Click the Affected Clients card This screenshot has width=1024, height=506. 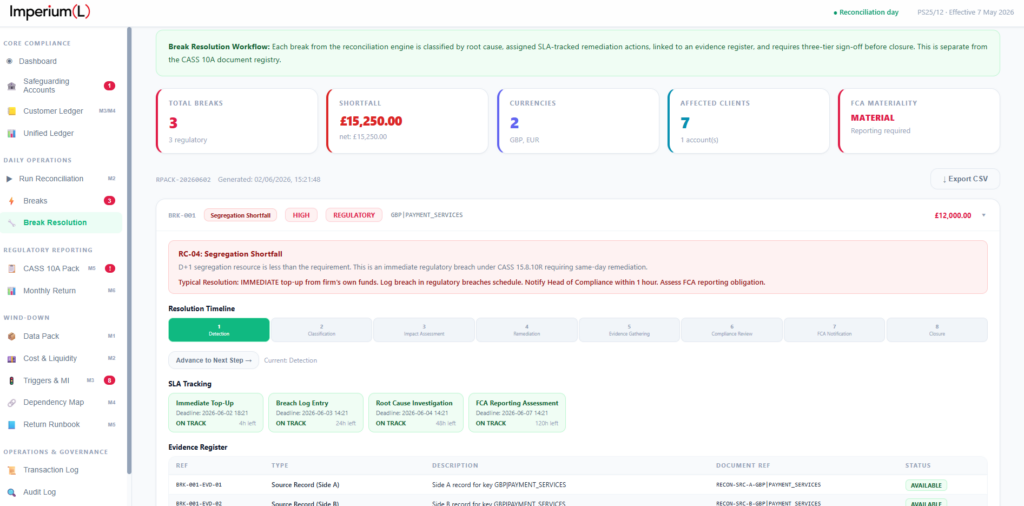point(748,121)
